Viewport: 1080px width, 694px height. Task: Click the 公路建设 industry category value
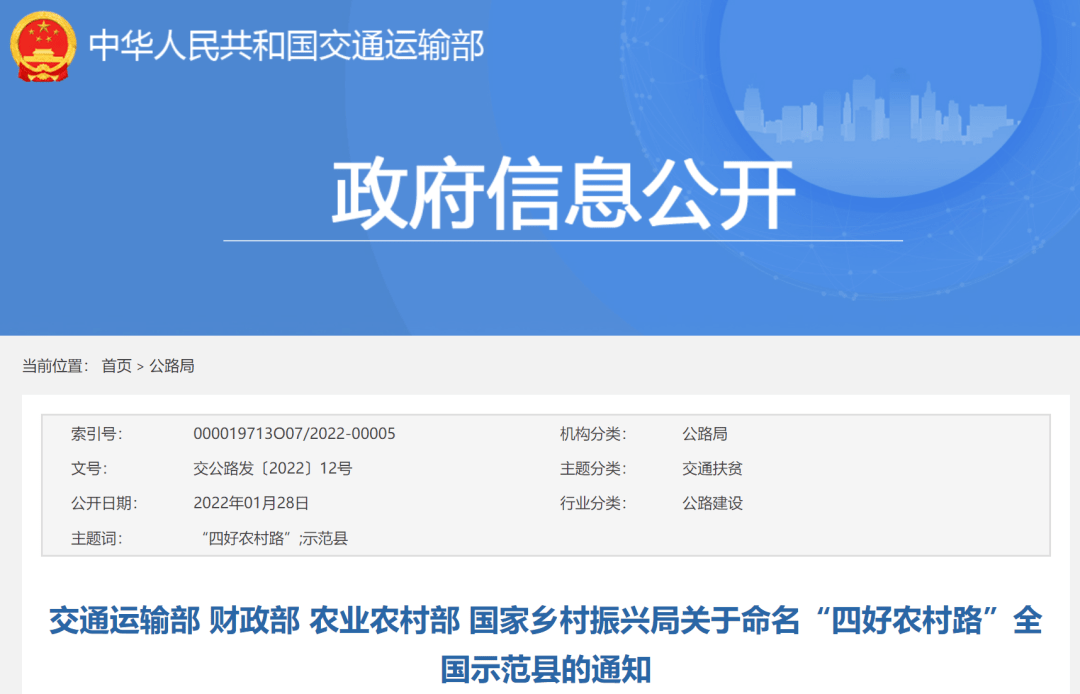[712, 503]
